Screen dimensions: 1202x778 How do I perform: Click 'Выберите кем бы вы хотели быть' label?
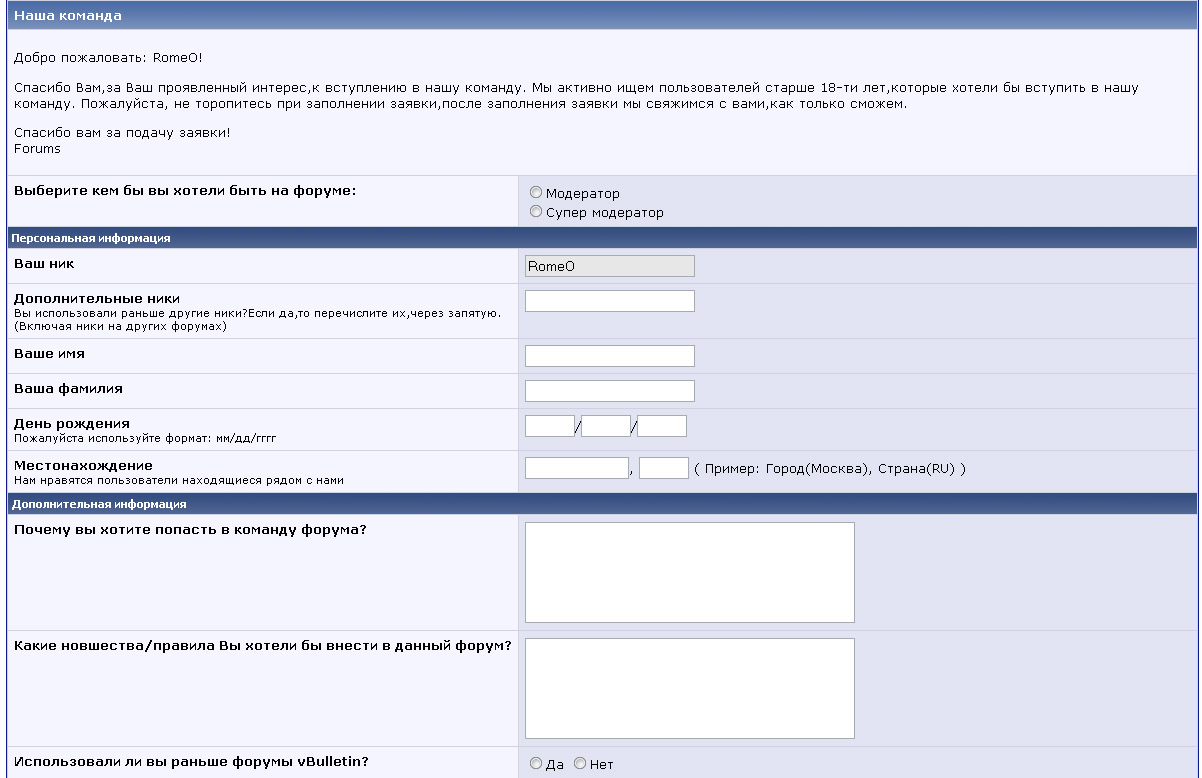185,190
